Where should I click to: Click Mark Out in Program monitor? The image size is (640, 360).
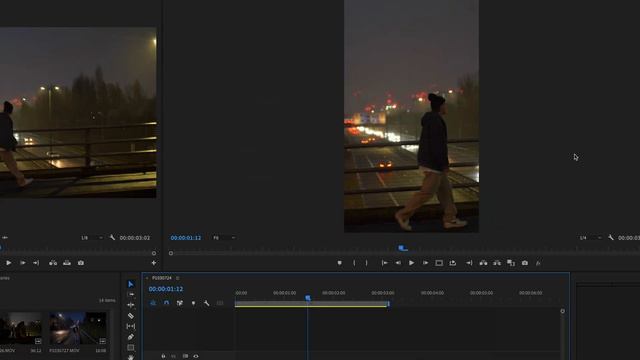tap(367, 263)
